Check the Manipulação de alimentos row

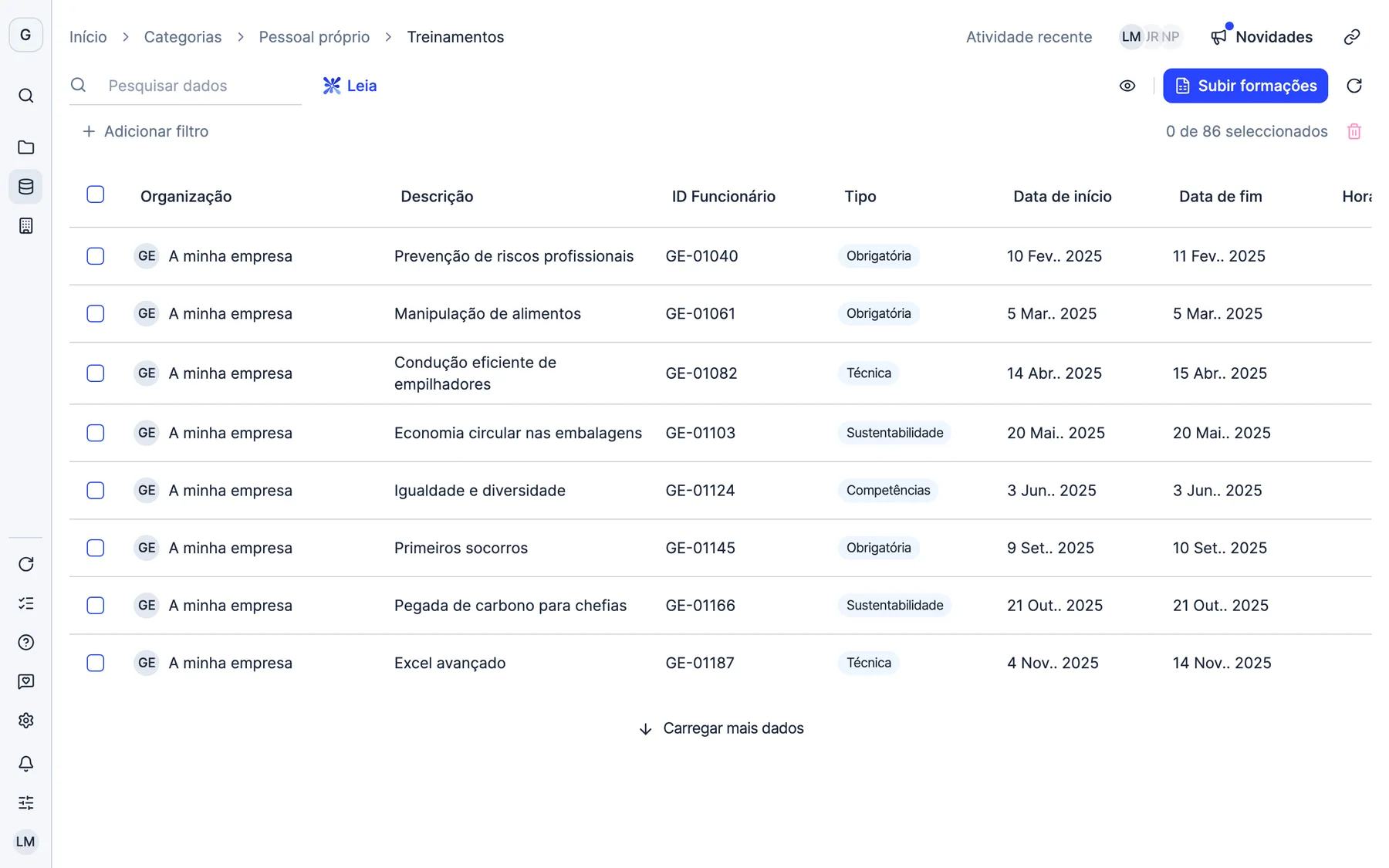(x=96, y=313)
